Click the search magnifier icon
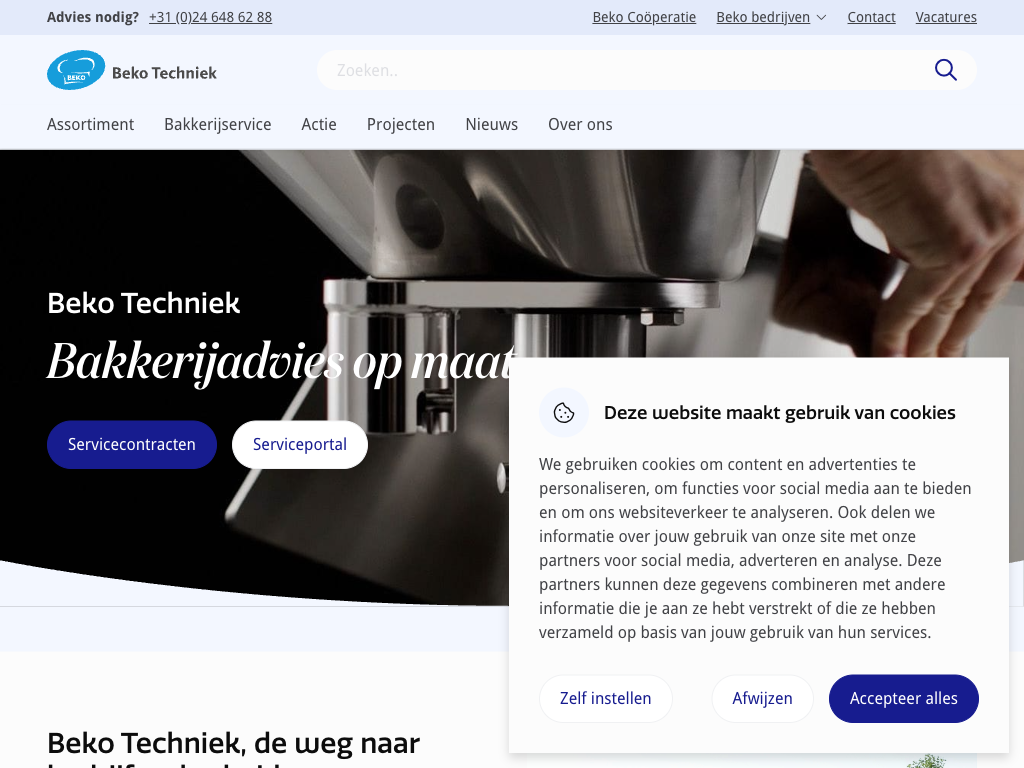The width and height of the screenshot is (1024, 768). tap(945, 70)
